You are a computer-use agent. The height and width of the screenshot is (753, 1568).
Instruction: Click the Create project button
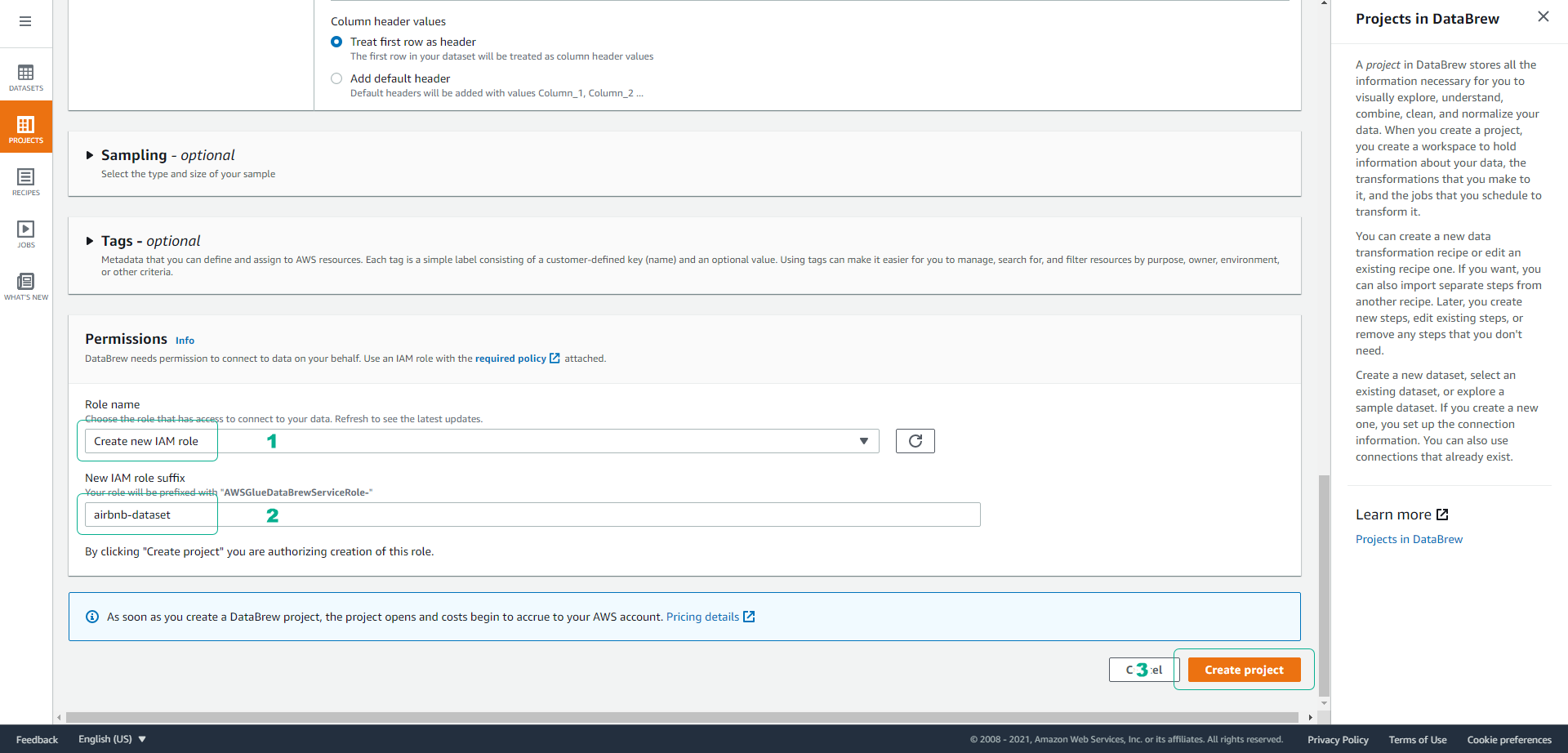click(1244, 670)
